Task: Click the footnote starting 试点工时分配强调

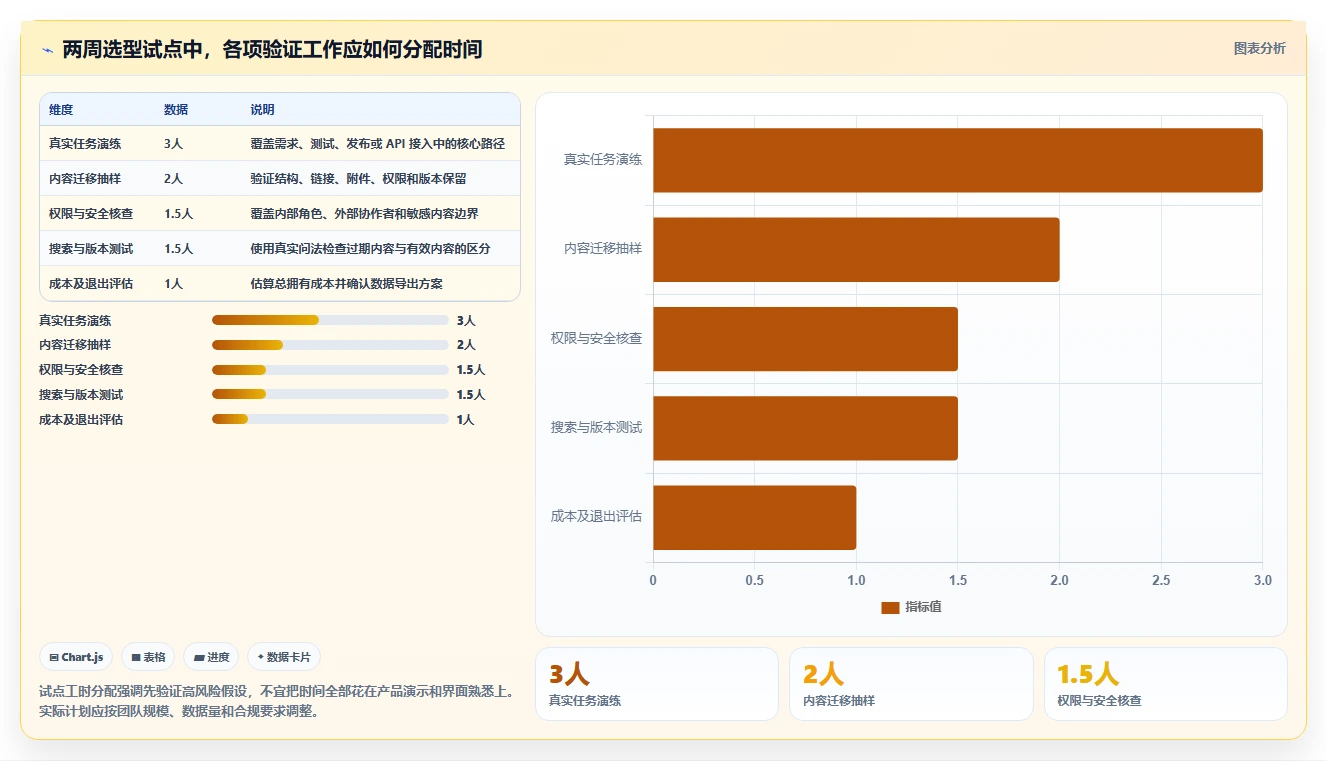Action: (x=276, y=701)
